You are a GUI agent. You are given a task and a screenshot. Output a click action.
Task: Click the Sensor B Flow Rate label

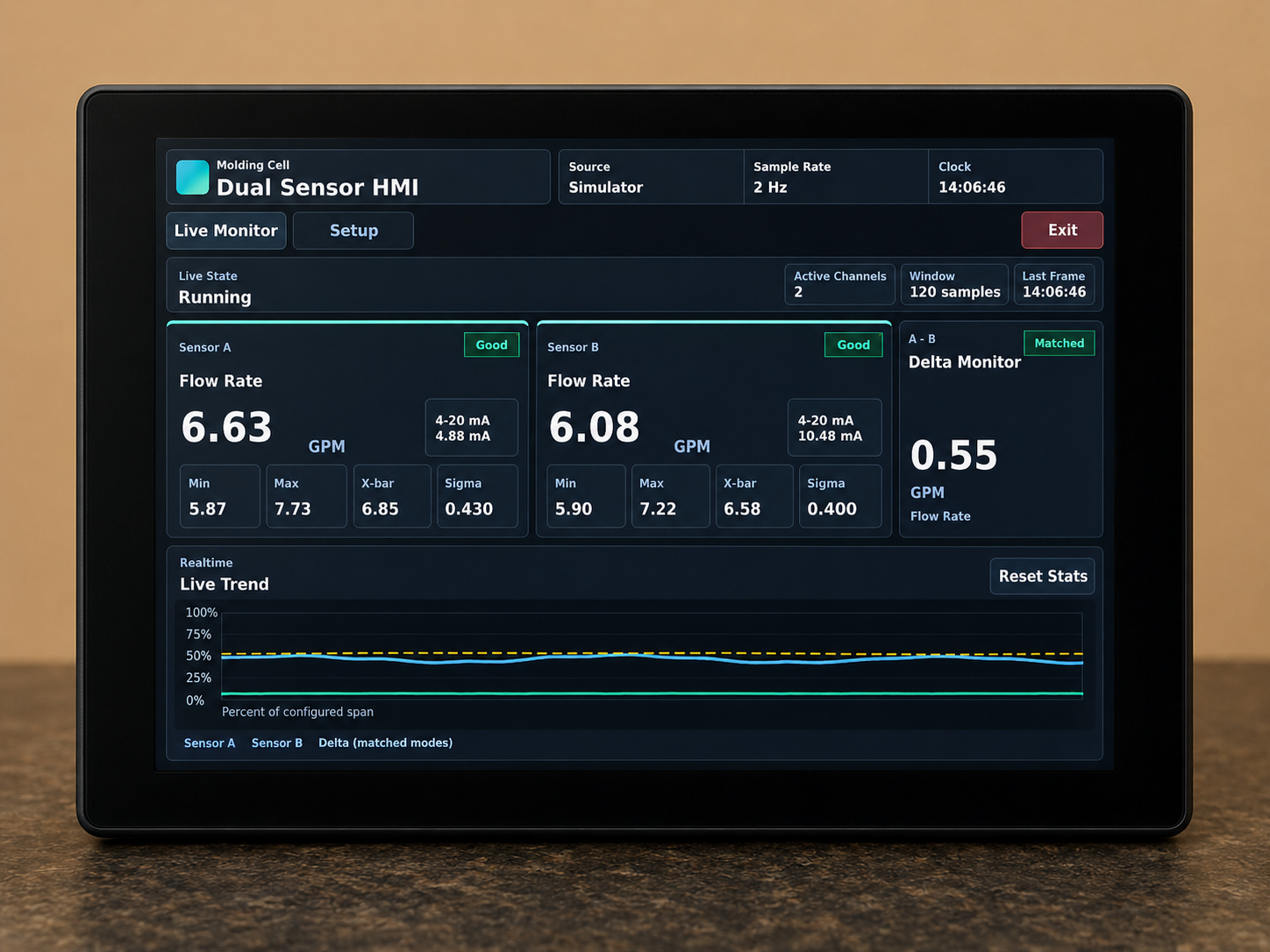tap(589, 381)
